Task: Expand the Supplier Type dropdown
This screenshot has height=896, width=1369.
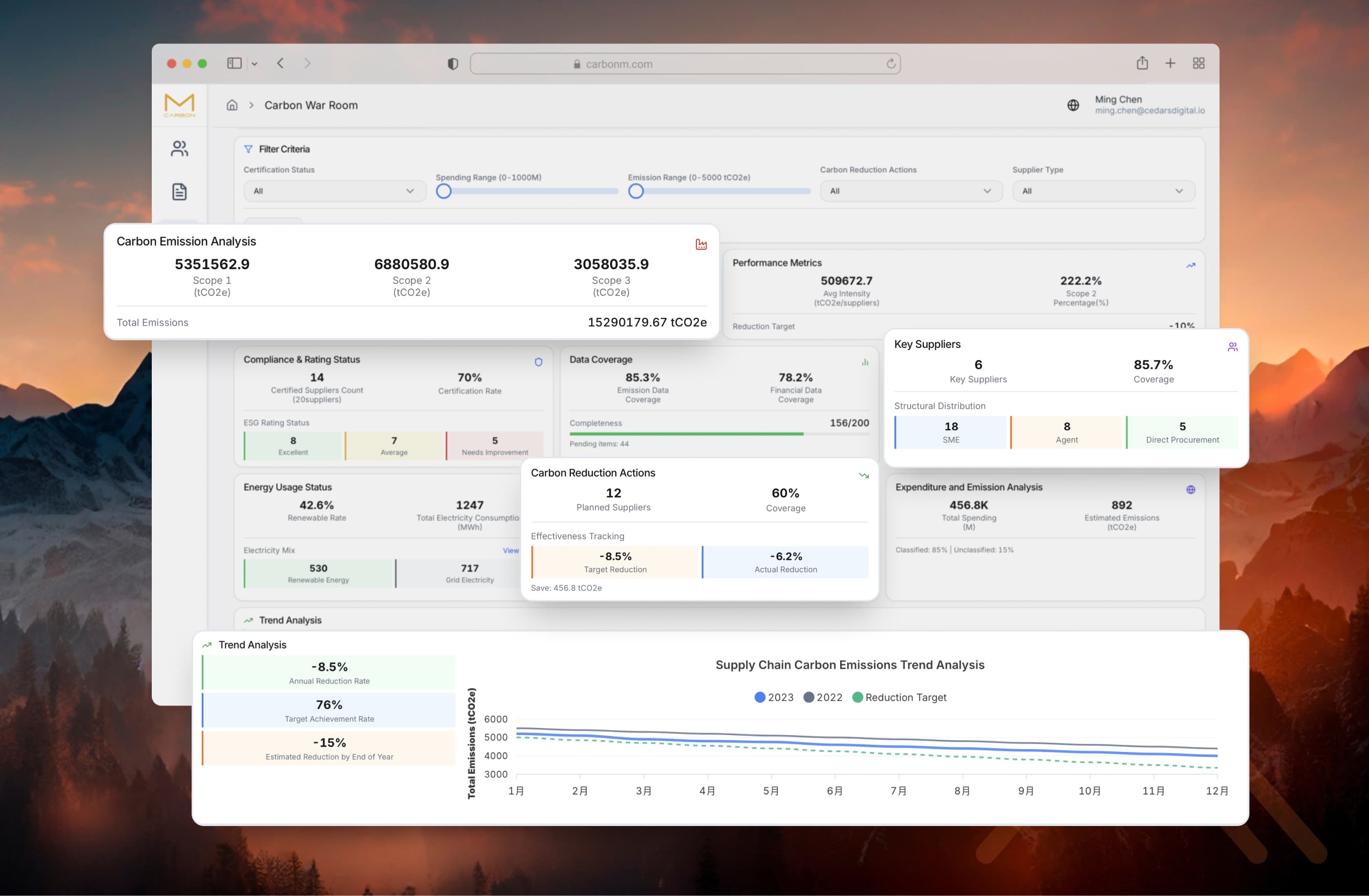Action: 1103,191
